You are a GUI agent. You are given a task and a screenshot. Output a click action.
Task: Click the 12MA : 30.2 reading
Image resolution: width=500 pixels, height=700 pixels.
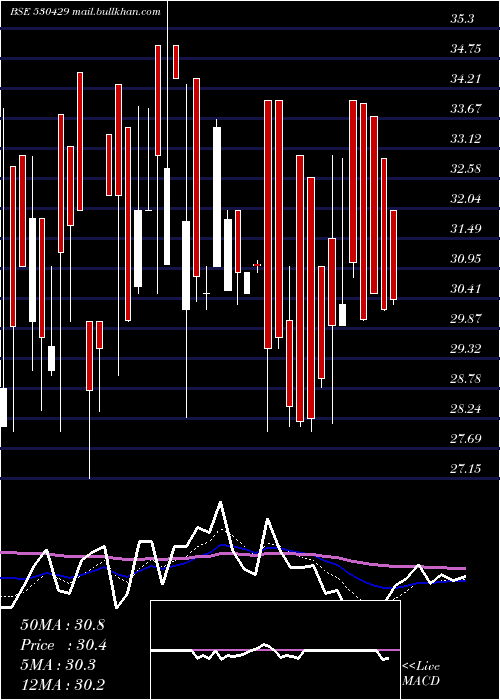point(62,685)
